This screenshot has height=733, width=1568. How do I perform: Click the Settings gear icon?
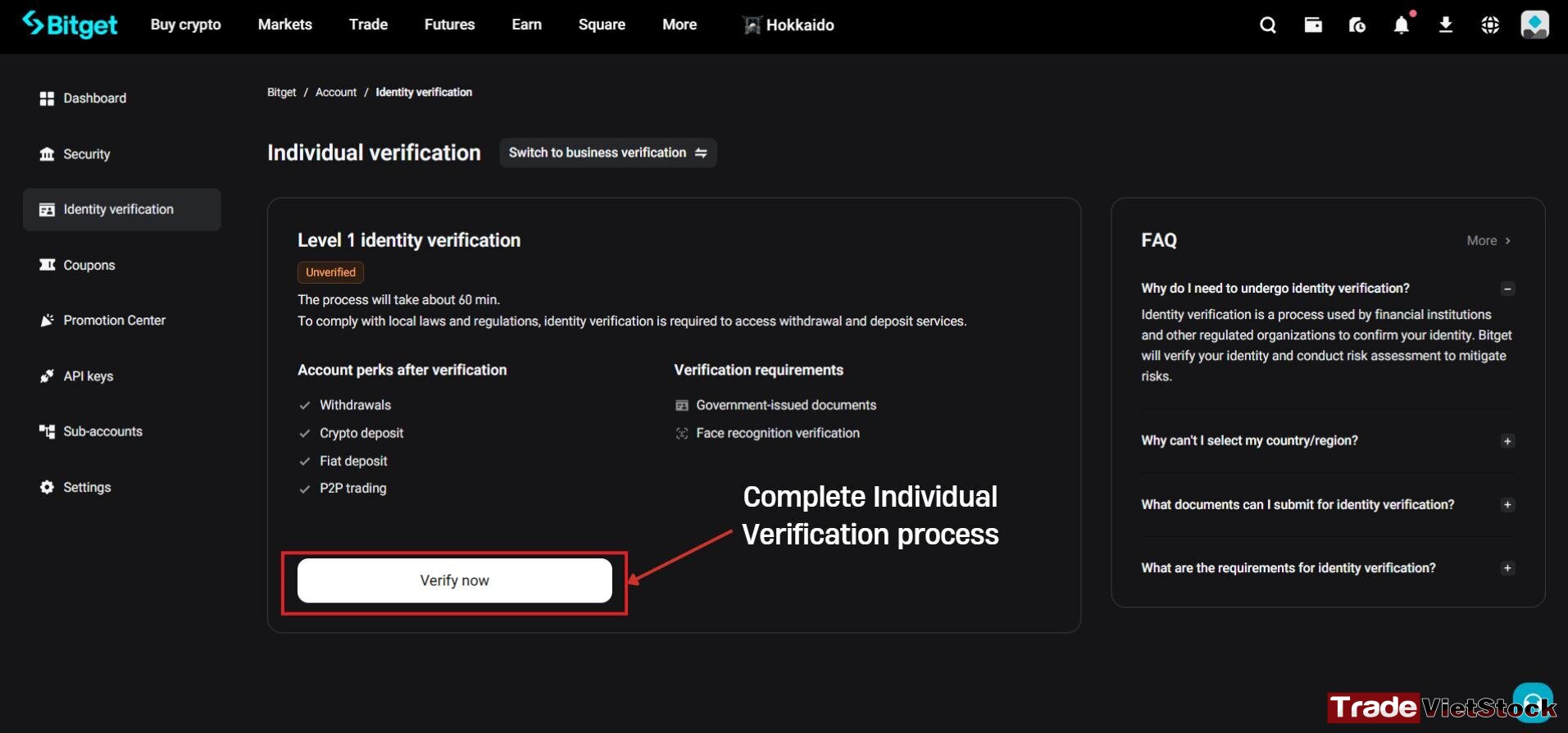coord(47,487)
